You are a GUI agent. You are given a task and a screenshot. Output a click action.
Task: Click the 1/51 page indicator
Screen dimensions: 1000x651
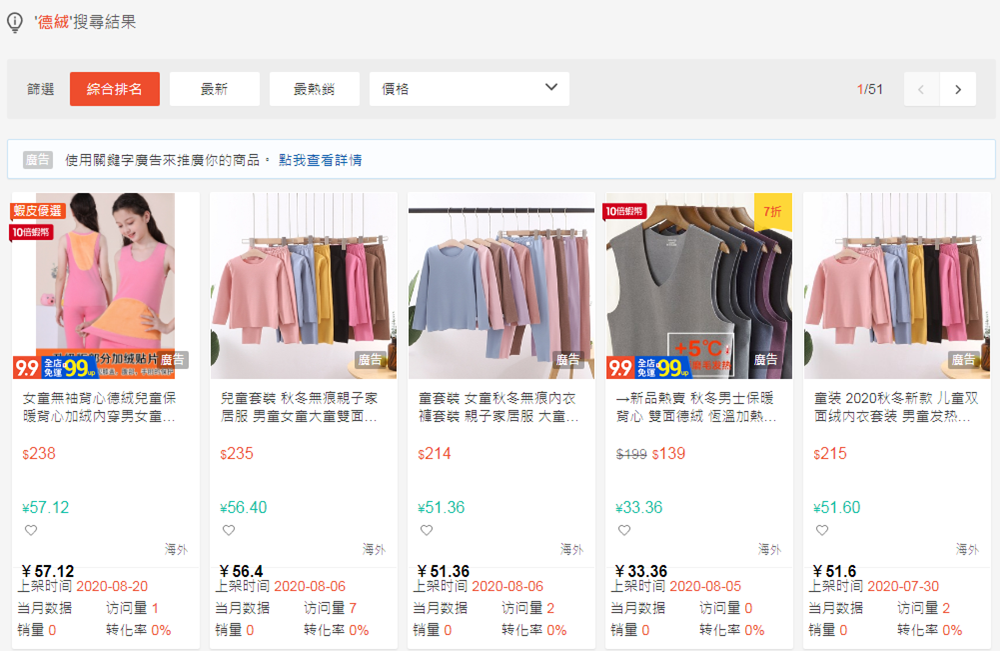[870, 89]
